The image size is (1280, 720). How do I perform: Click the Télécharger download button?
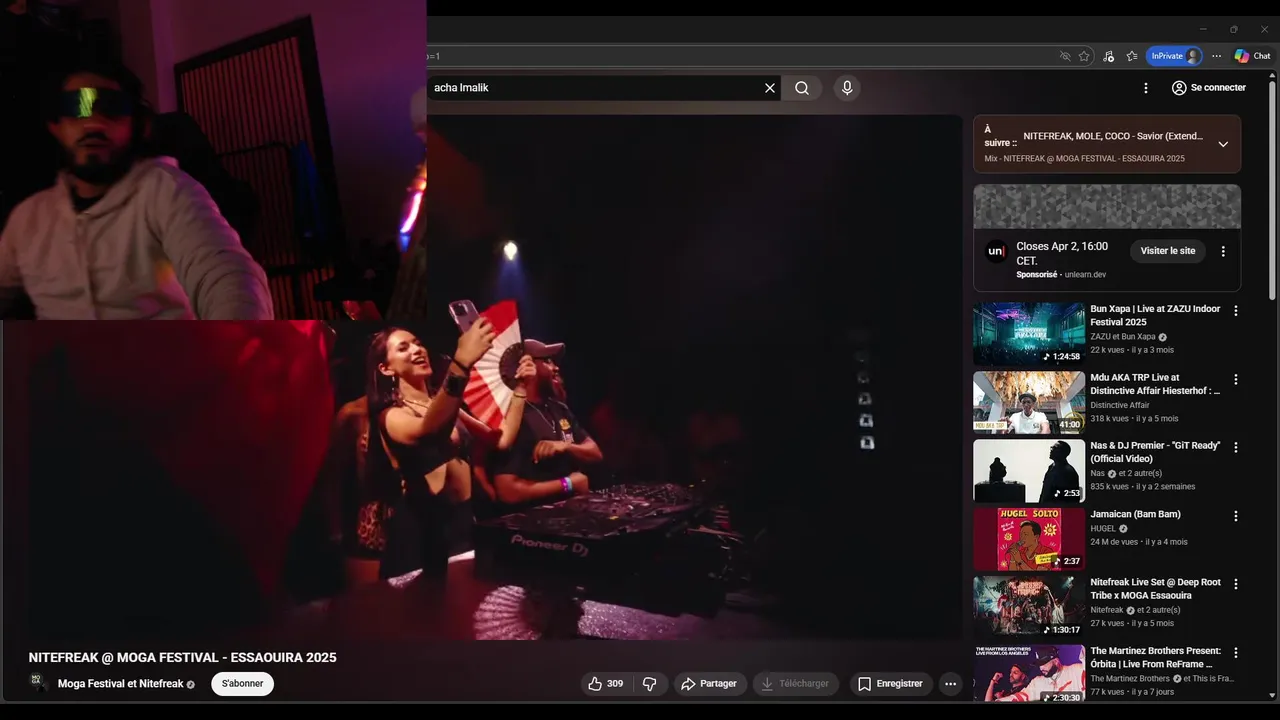[795, 684]
